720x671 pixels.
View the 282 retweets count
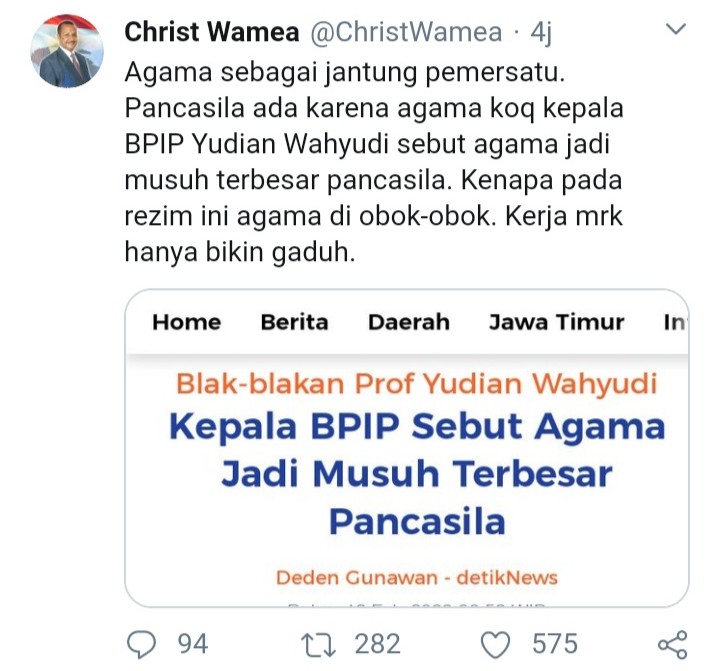pos(377,644)
